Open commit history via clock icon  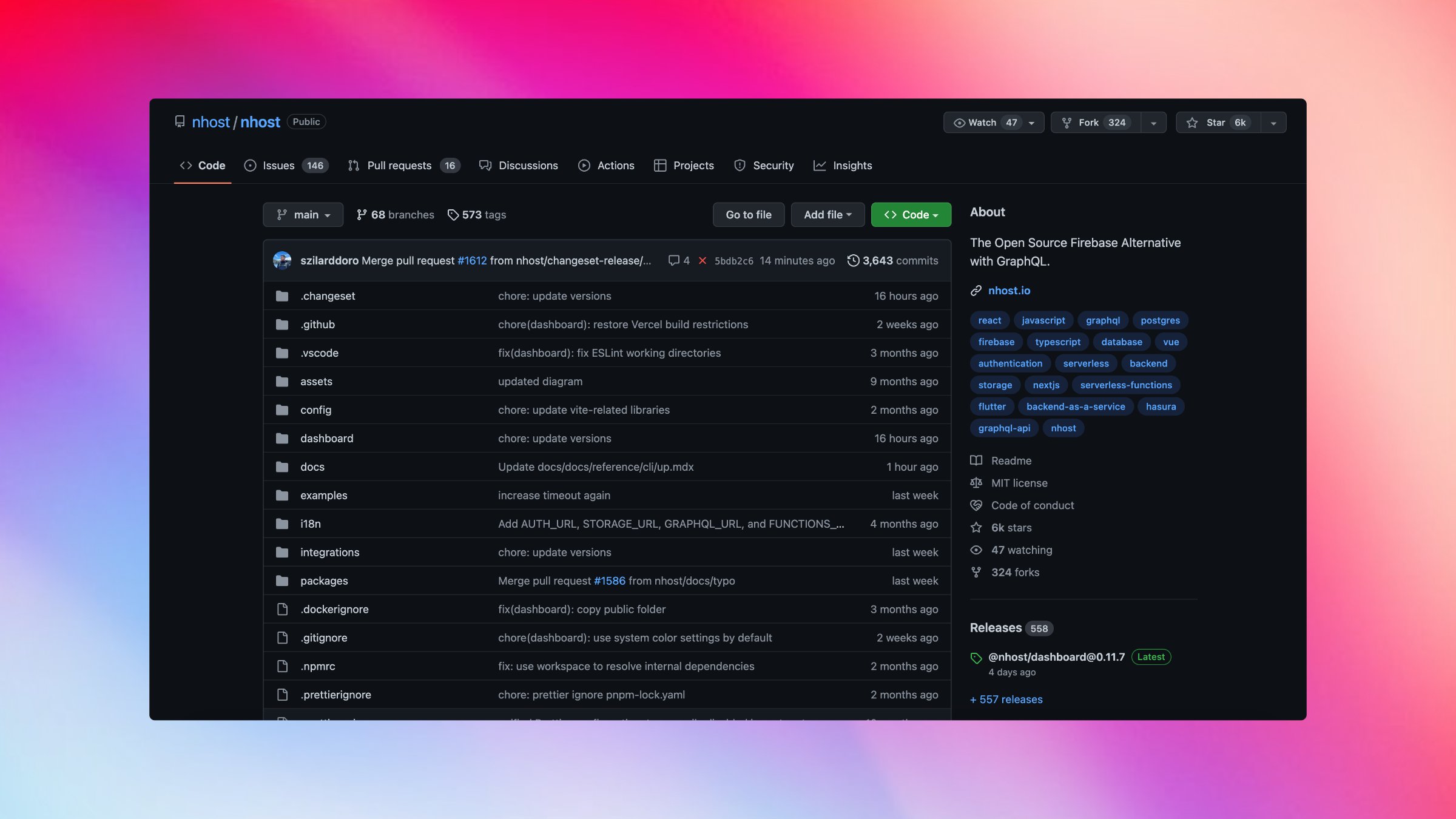pos(853,261)
